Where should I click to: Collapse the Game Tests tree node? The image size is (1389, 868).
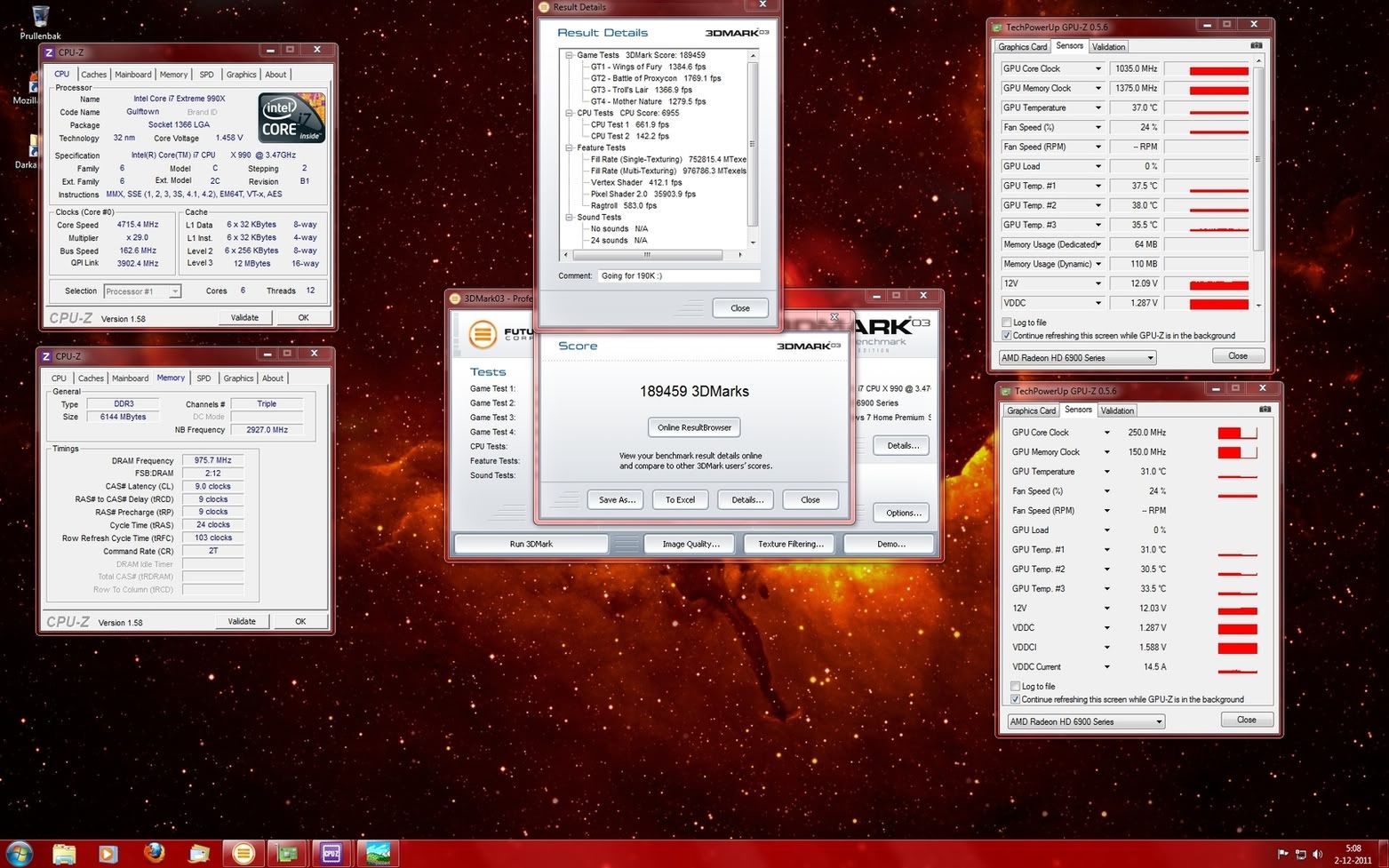point(569,55)
